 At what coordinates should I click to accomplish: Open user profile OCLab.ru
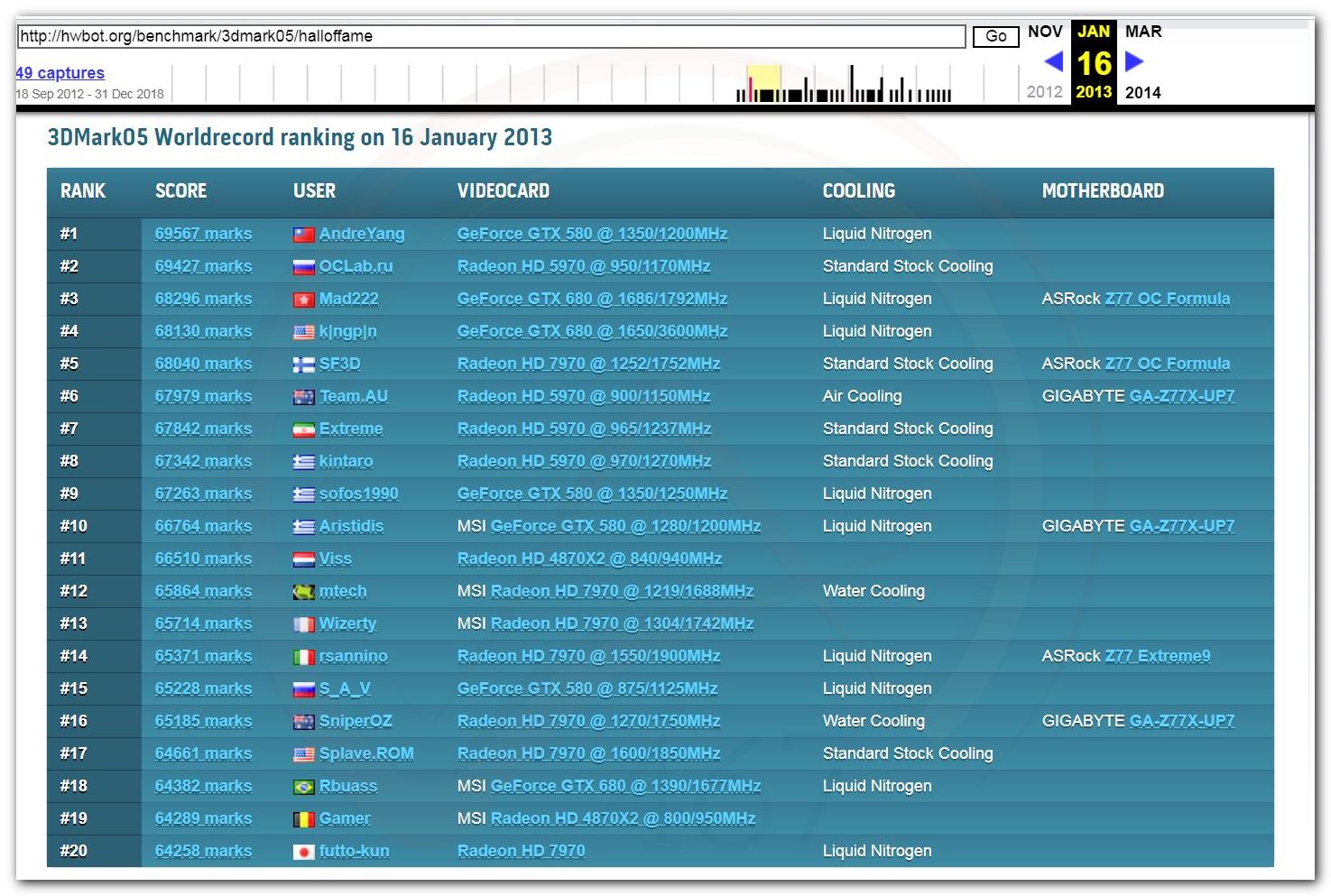point(356,266)
